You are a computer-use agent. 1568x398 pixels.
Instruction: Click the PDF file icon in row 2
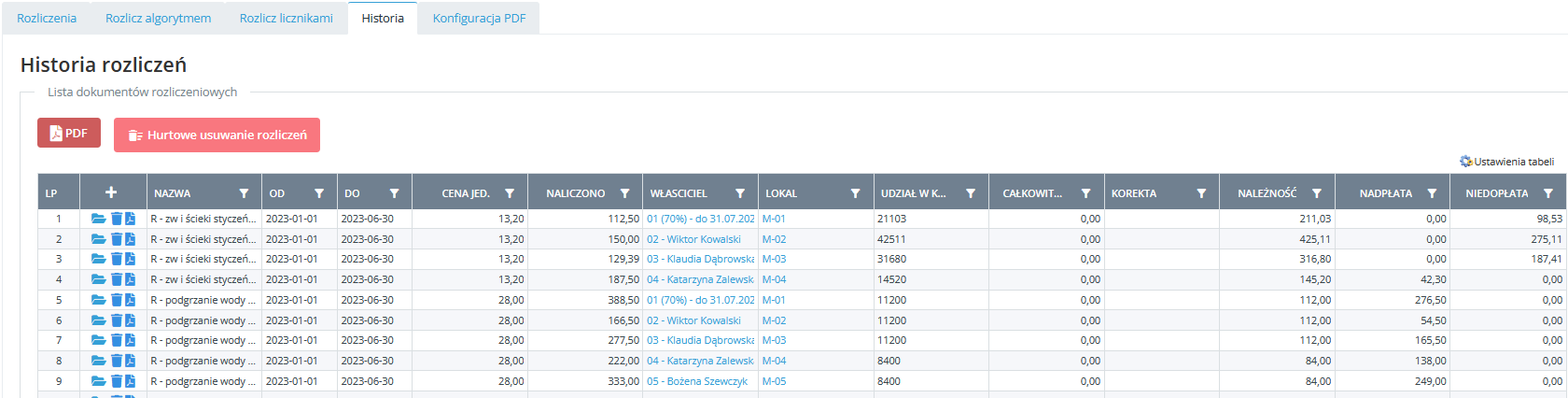[131, 239]
